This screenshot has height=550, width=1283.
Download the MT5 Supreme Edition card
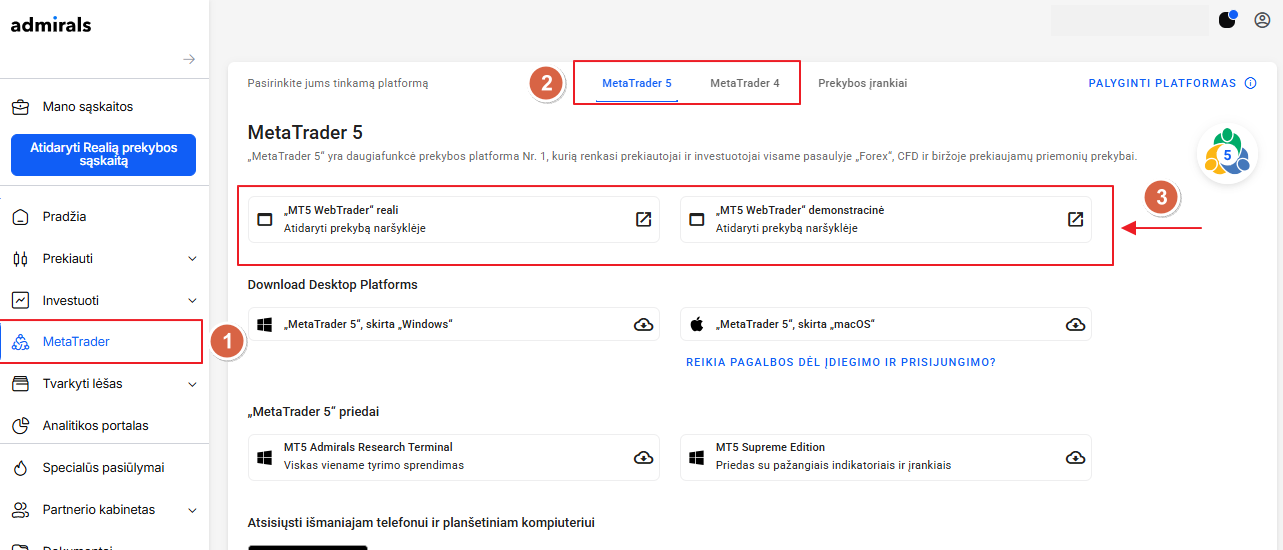click(886, 457)
